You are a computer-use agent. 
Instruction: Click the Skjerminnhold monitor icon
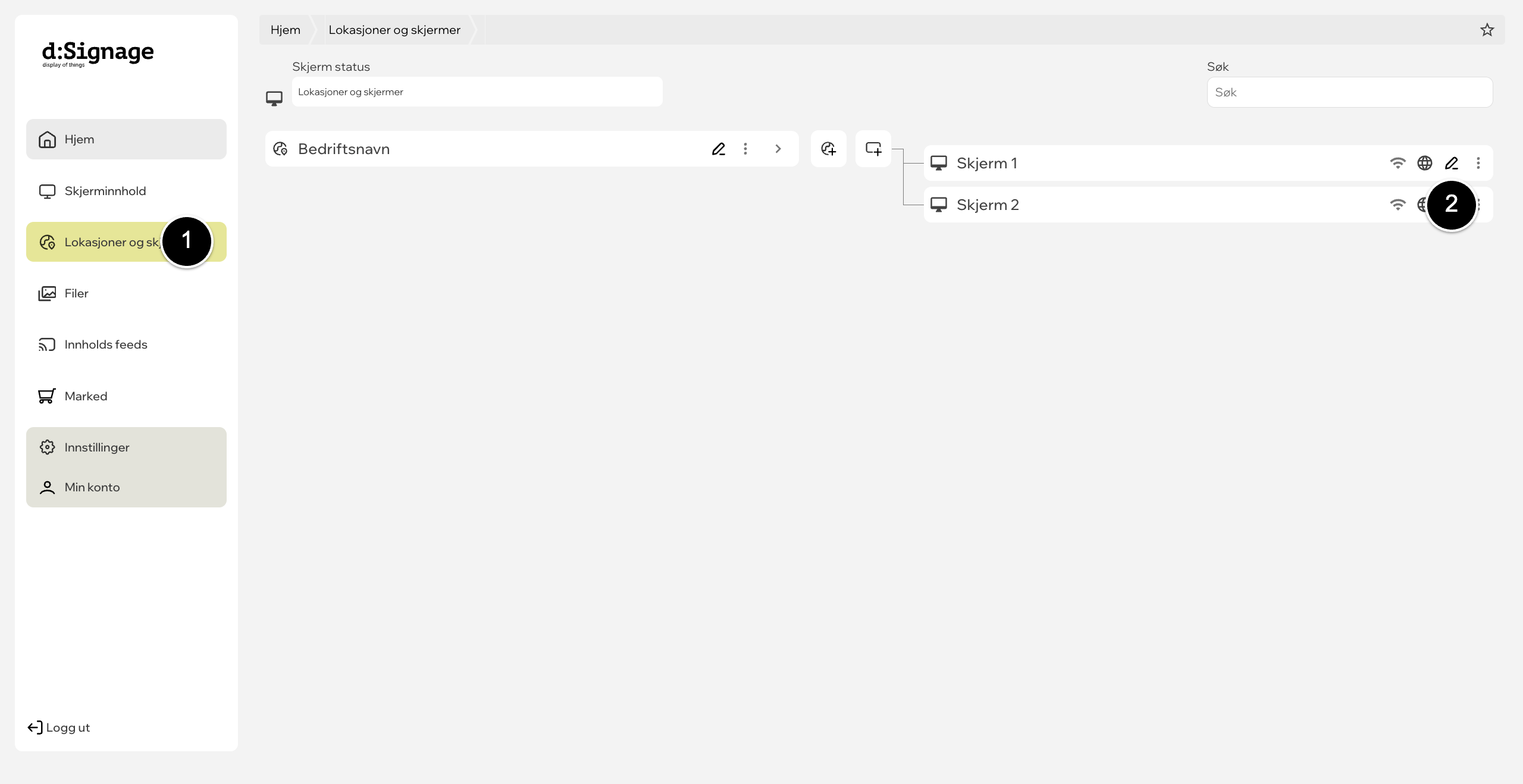point(47,192)
